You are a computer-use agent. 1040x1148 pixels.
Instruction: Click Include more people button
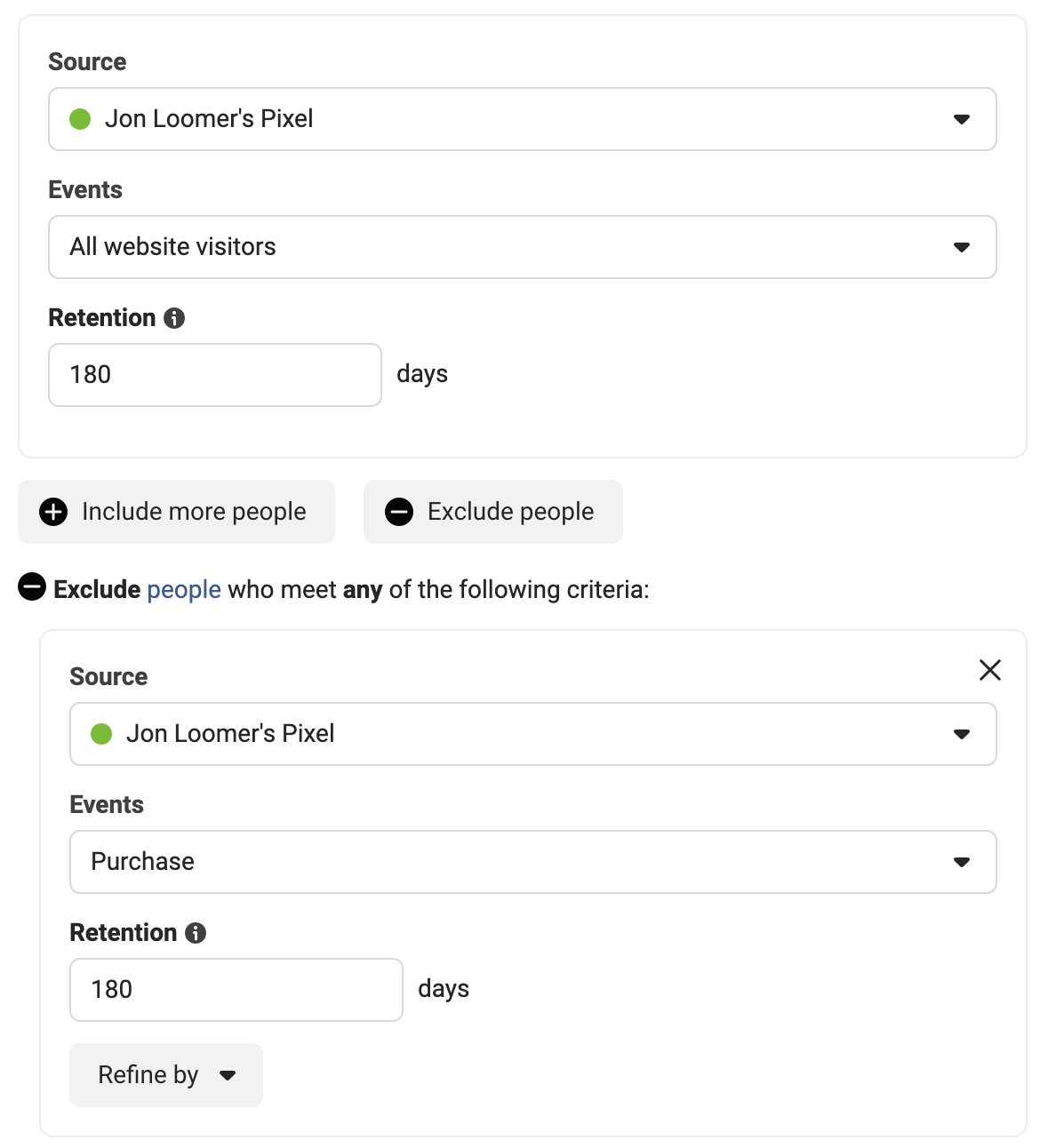click(176, 512)
